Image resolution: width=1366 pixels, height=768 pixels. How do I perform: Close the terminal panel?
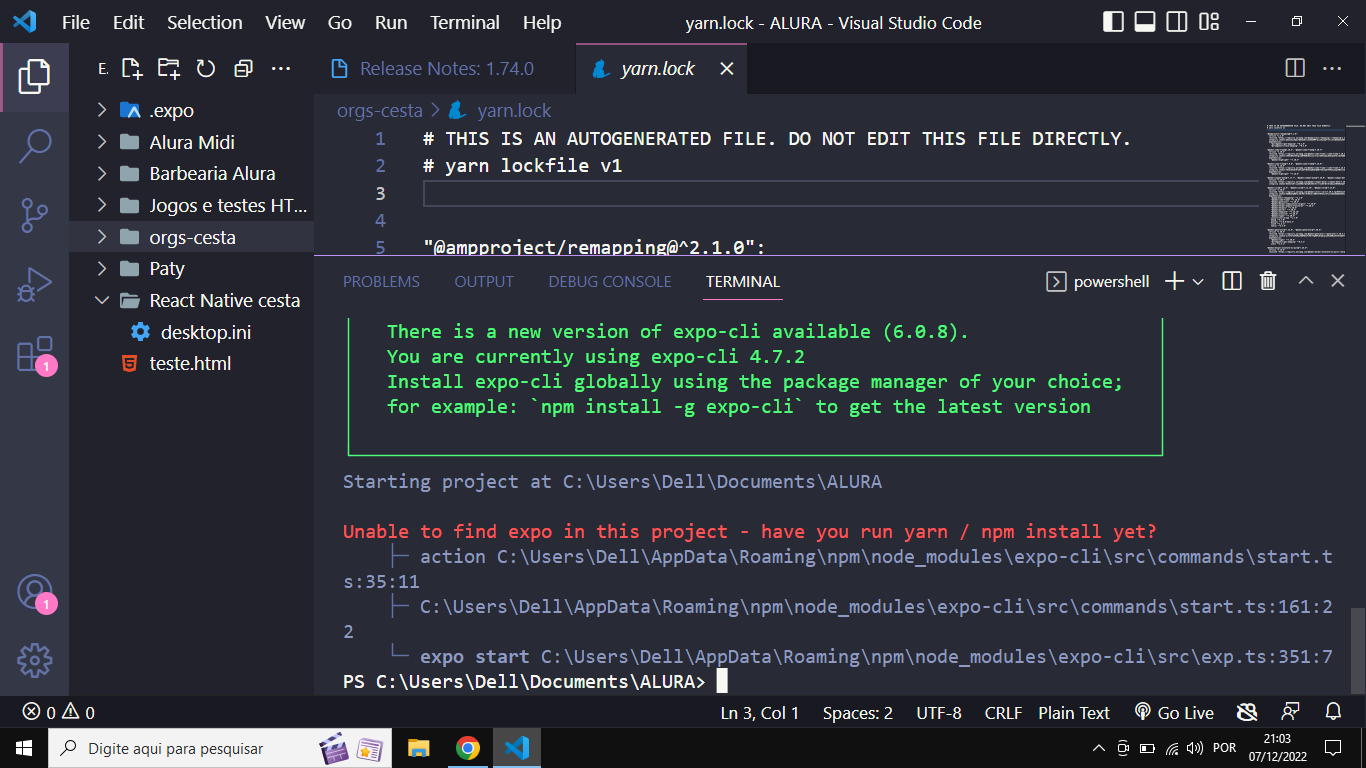[x=1338, y=282]
